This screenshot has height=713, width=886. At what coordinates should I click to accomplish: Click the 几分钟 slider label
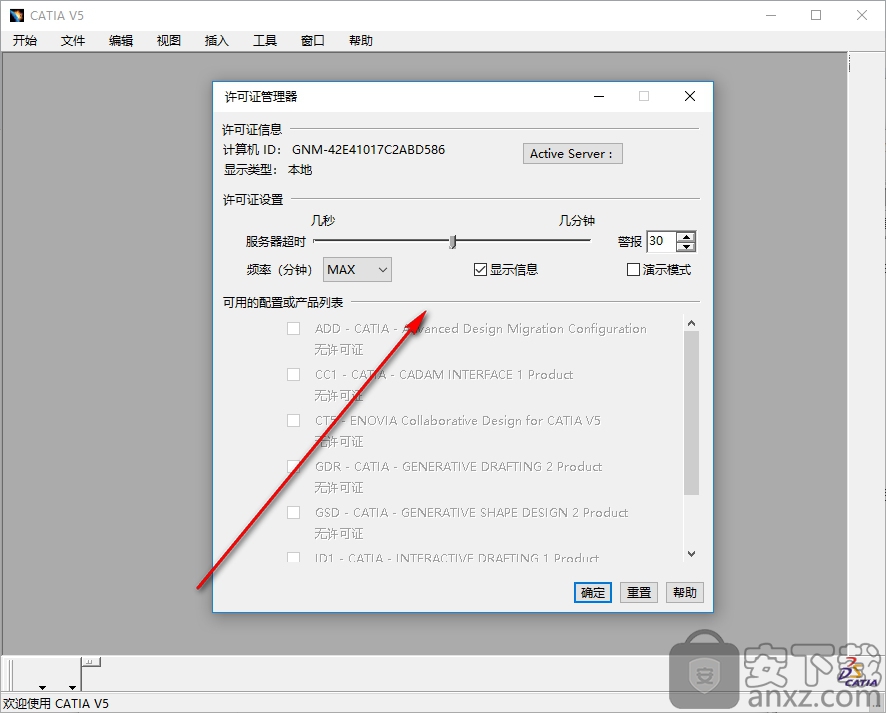click(577, 220)
